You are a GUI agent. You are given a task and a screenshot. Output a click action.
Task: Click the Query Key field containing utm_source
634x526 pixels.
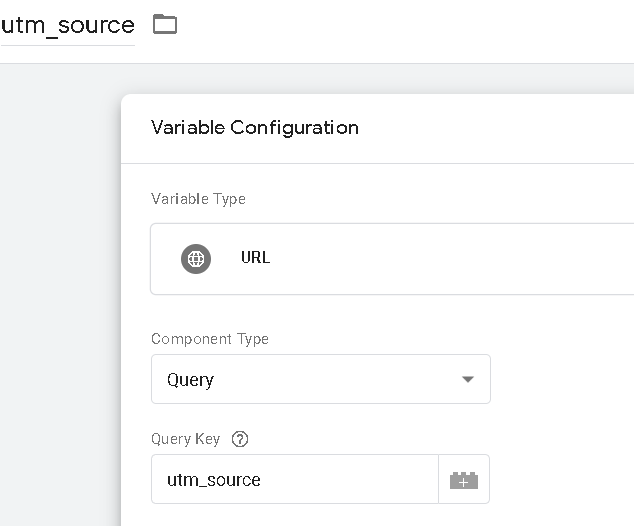295,479
